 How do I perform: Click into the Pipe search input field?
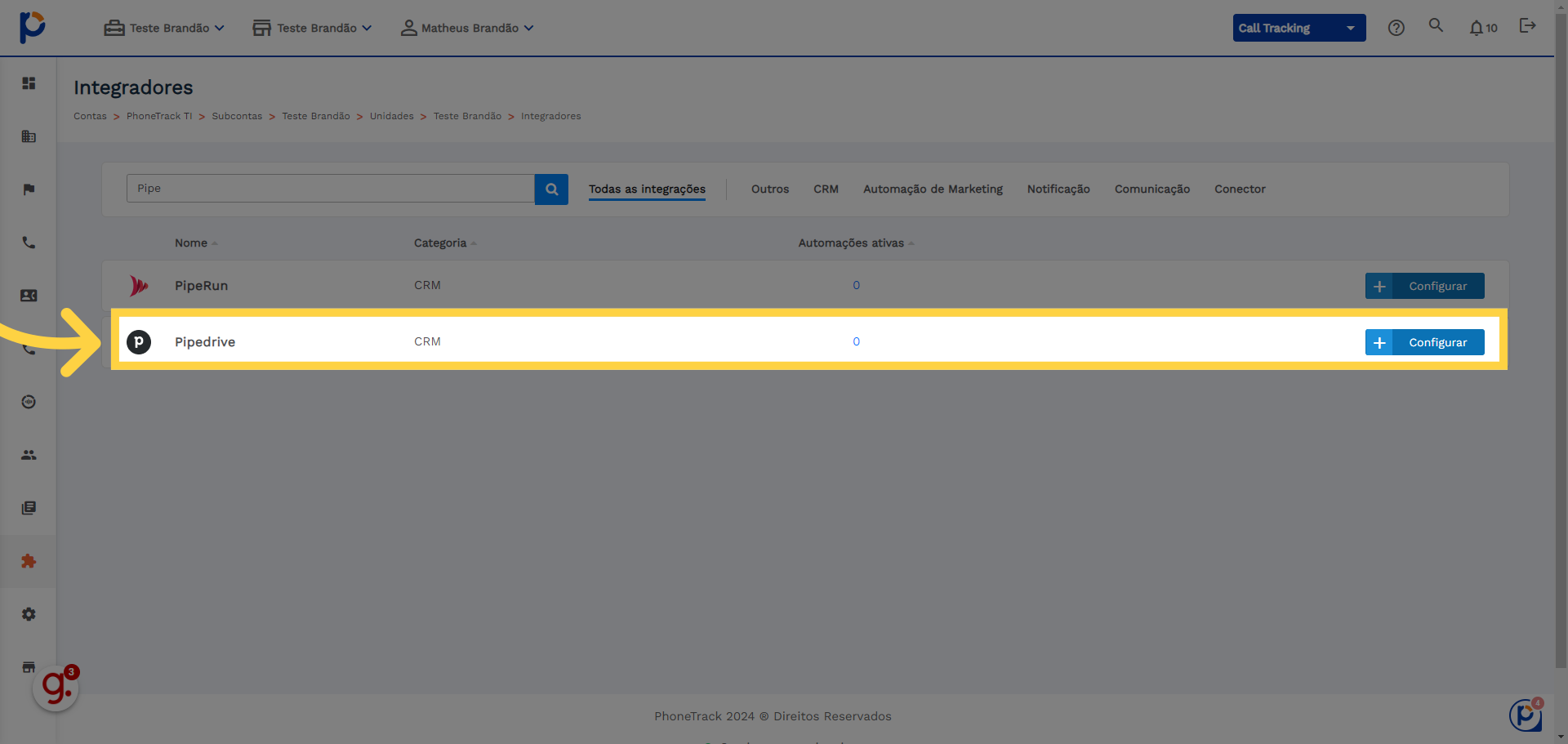coord(331,189)
